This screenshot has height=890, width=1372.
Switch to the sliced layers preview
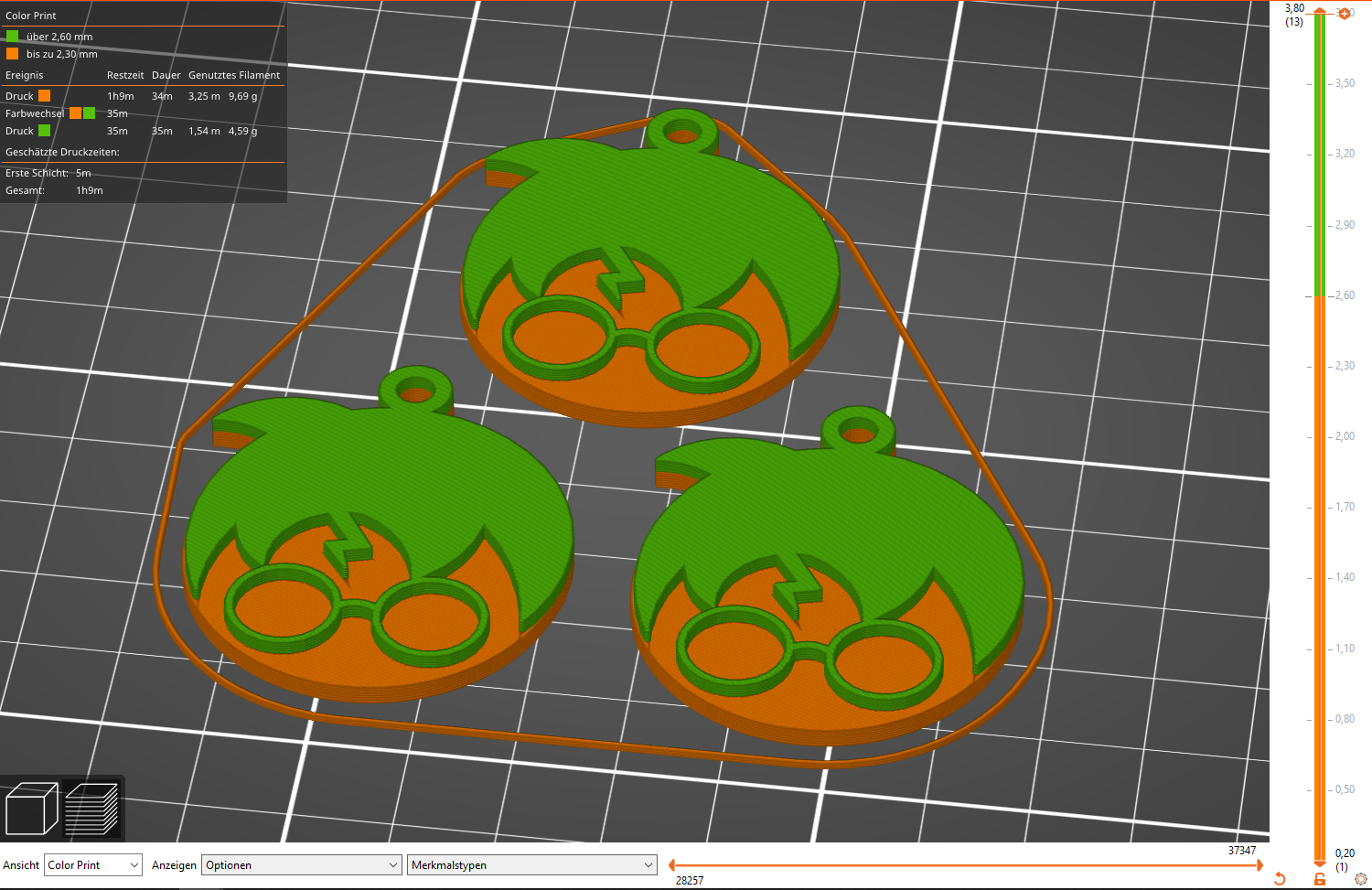(91, 809)
